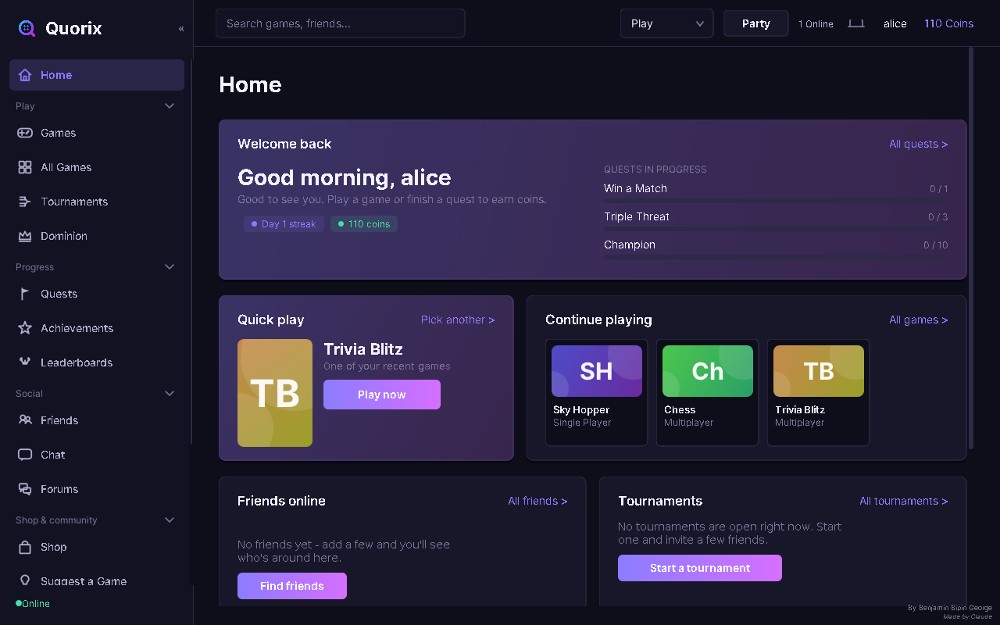This screenshot has width=1000, height=625.
Task: Open Leaderboards from the sidebar menu
Action: click(97, 362)
